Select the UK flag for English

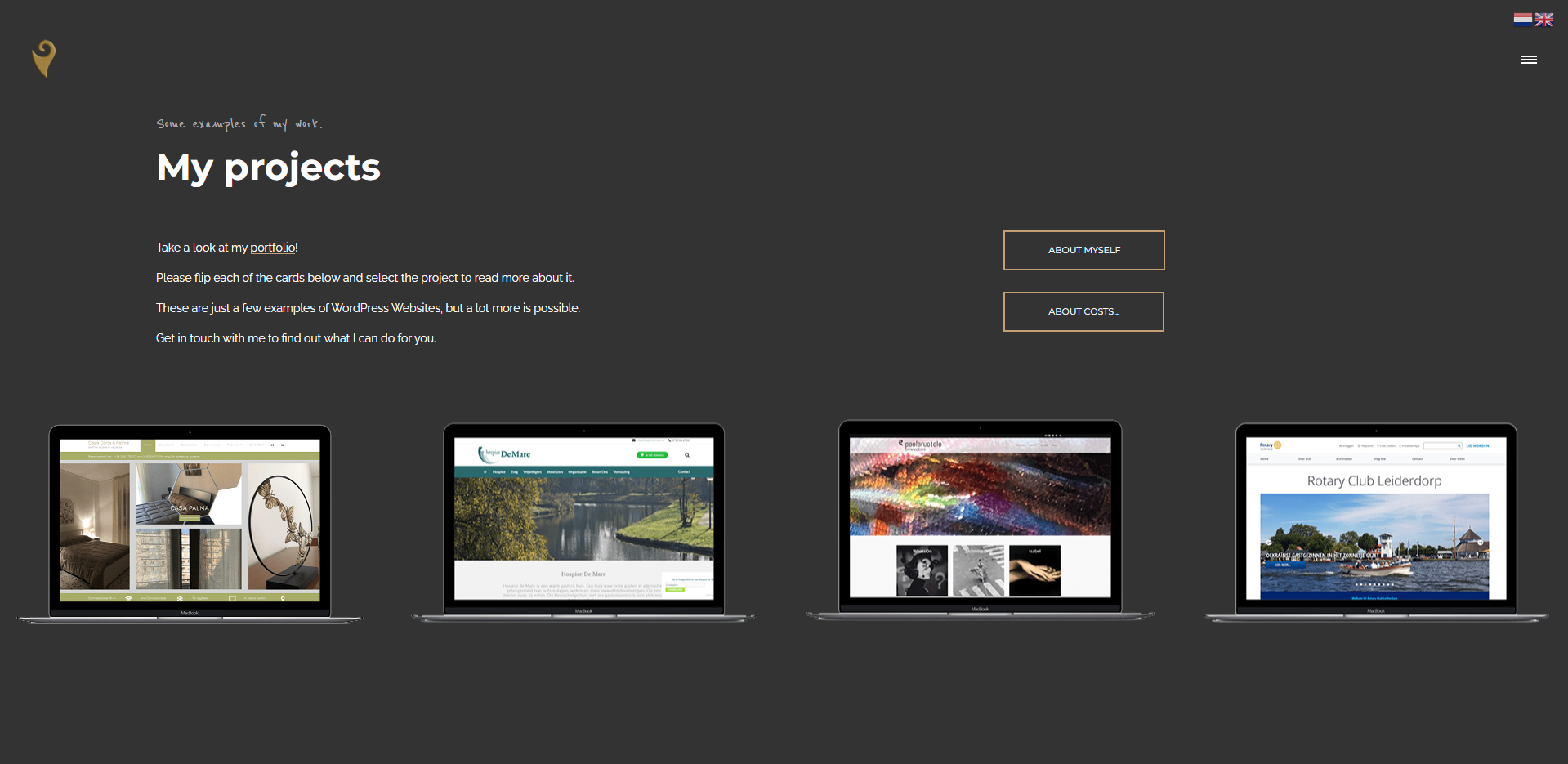coord(1543,20)
